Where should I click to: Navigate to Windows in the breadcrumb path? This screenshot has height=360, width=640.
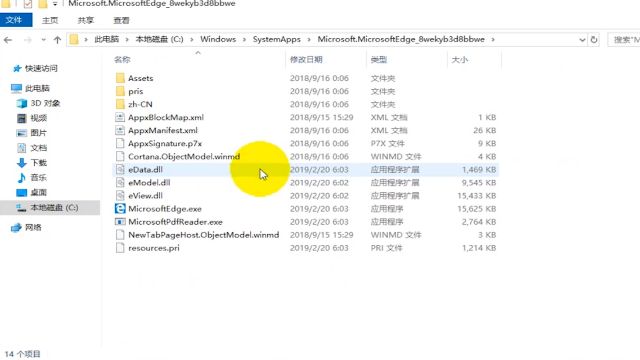[x=218, y=39]
